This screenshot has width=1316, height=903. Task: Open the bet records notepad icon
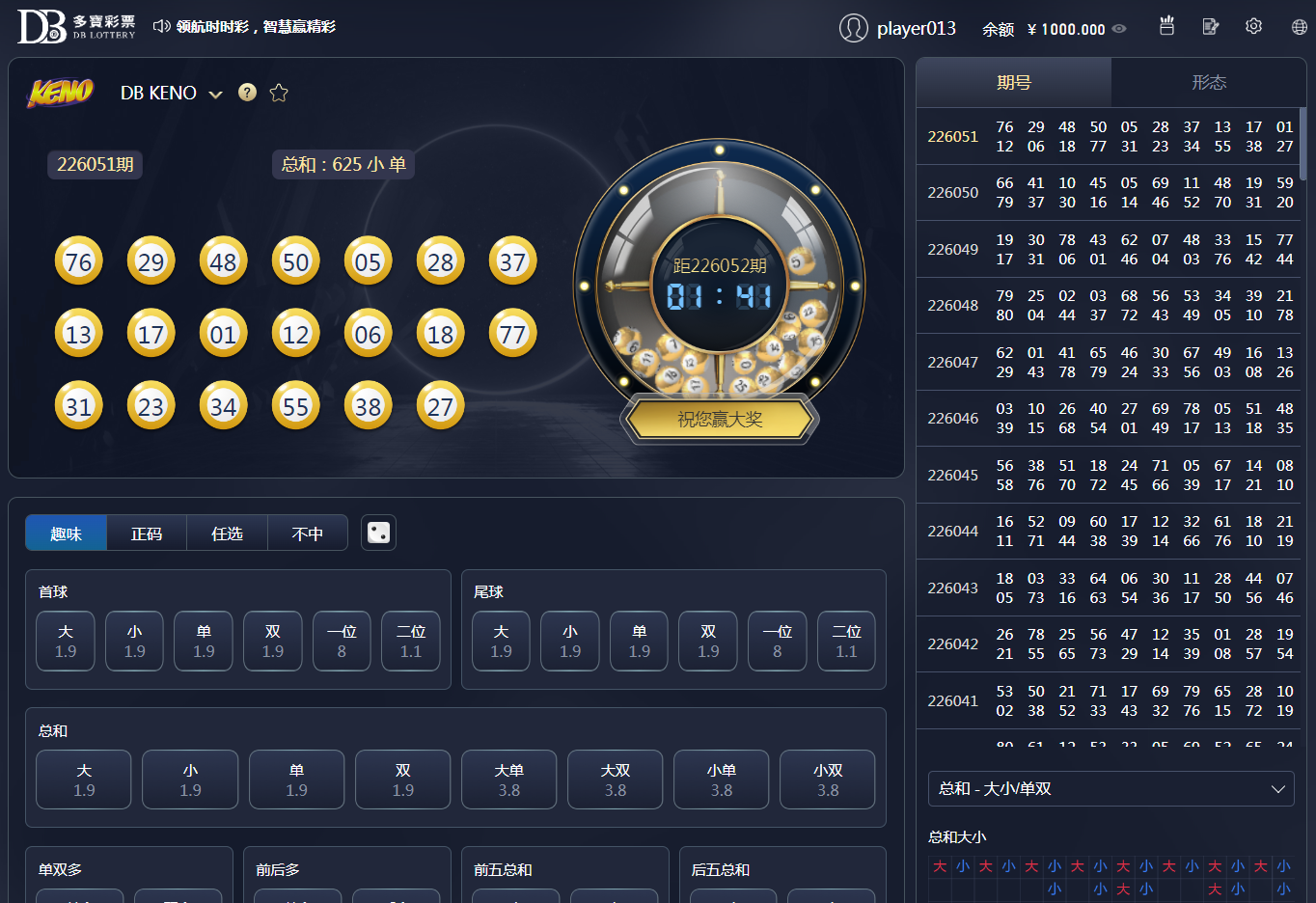[1211, 27]
